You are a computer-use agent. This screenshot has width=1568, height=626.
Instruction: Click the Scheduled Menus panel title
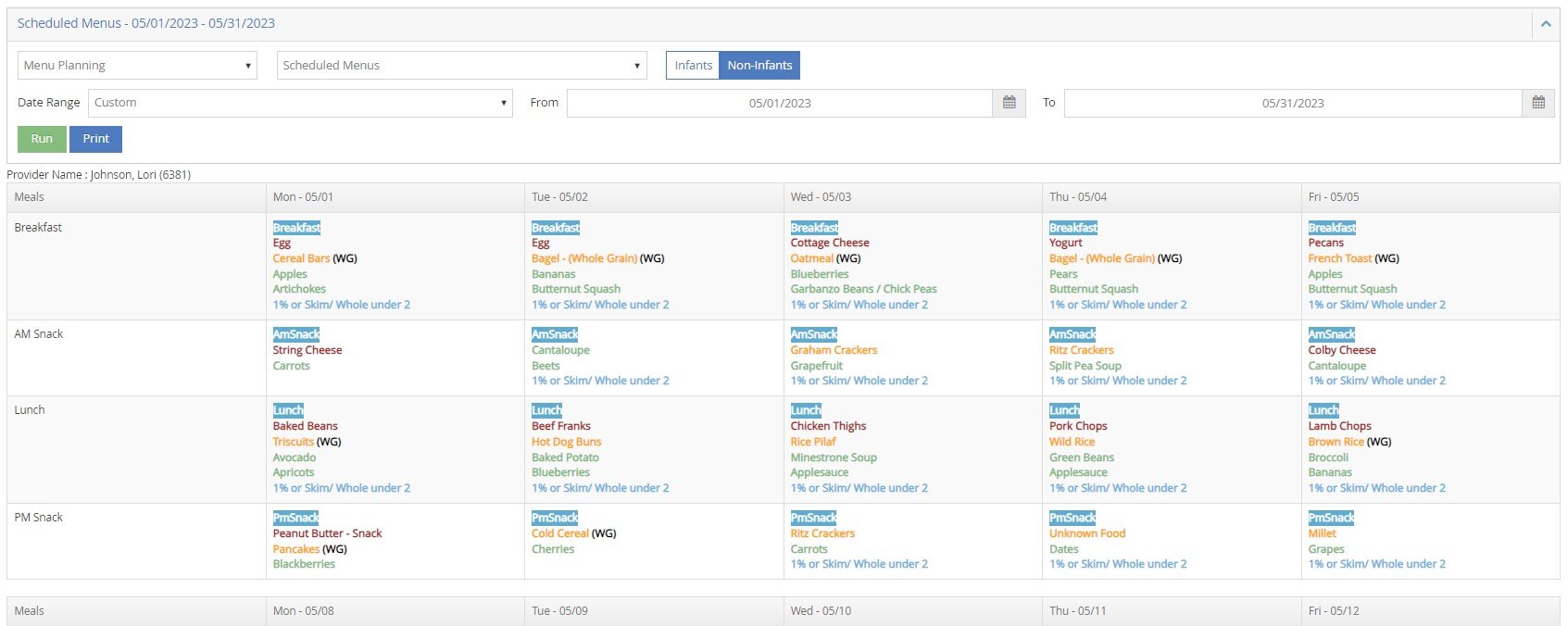click(x=146, y=23)
